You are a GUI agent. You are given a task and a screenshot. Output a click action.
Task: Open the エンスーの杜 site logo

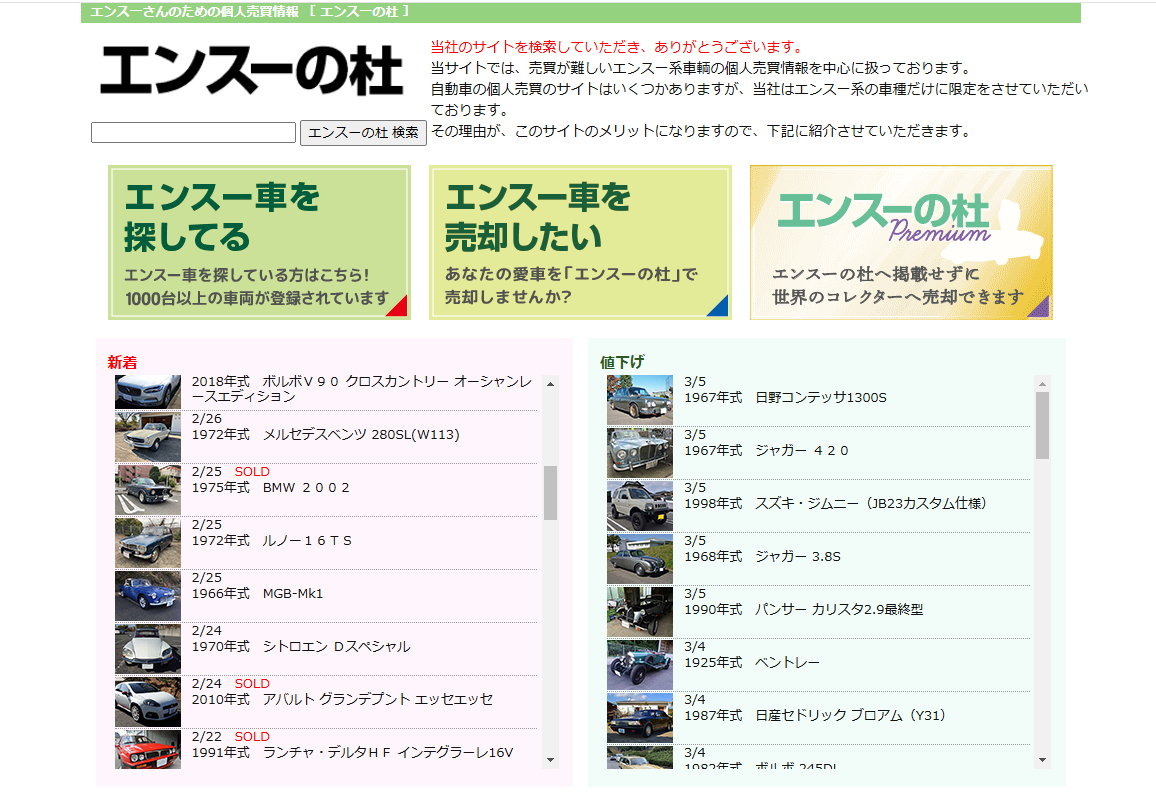(x=251, y=71)
